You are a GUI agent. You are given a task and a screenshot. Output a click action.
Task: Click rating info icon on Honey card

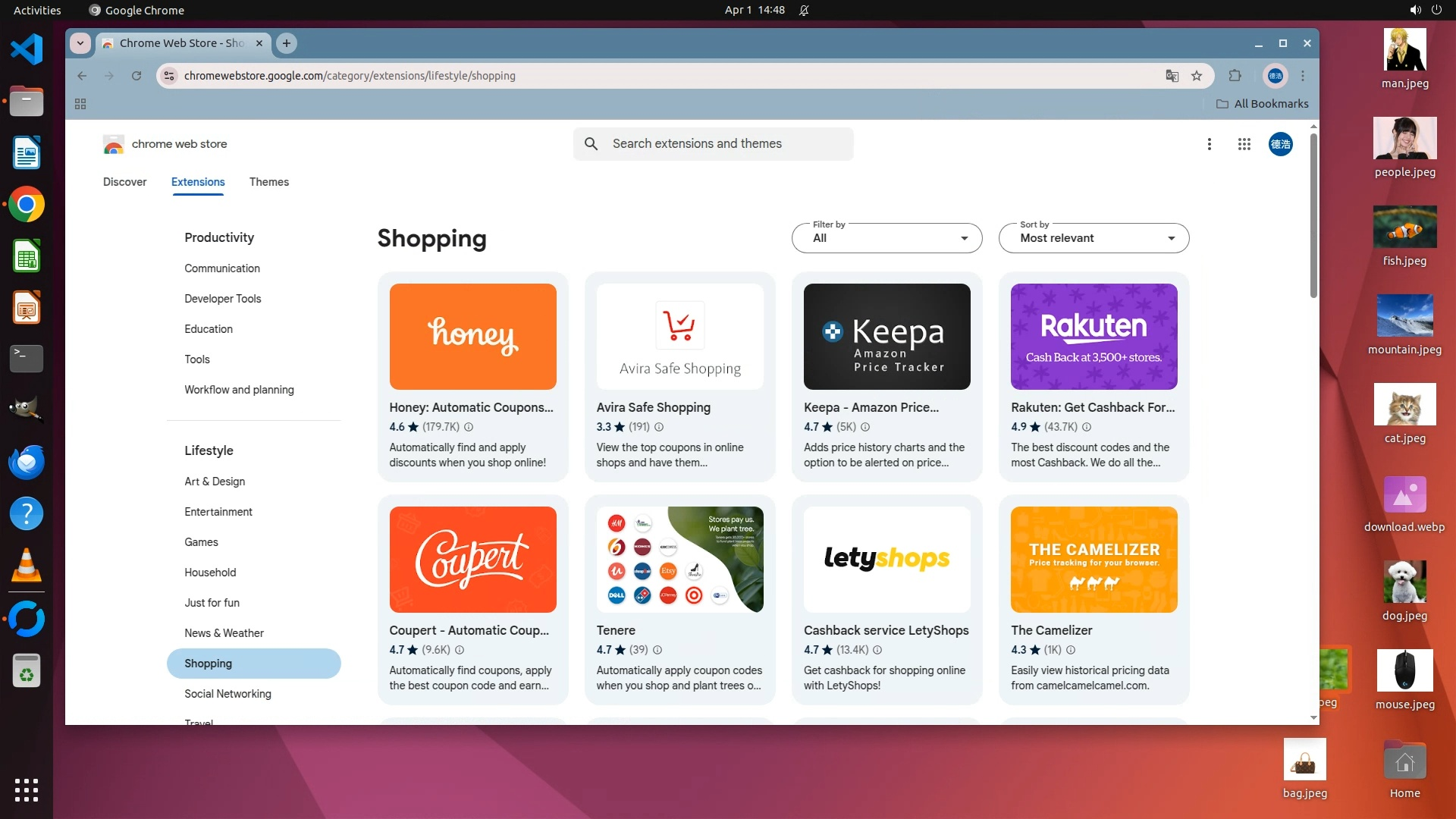469,427
